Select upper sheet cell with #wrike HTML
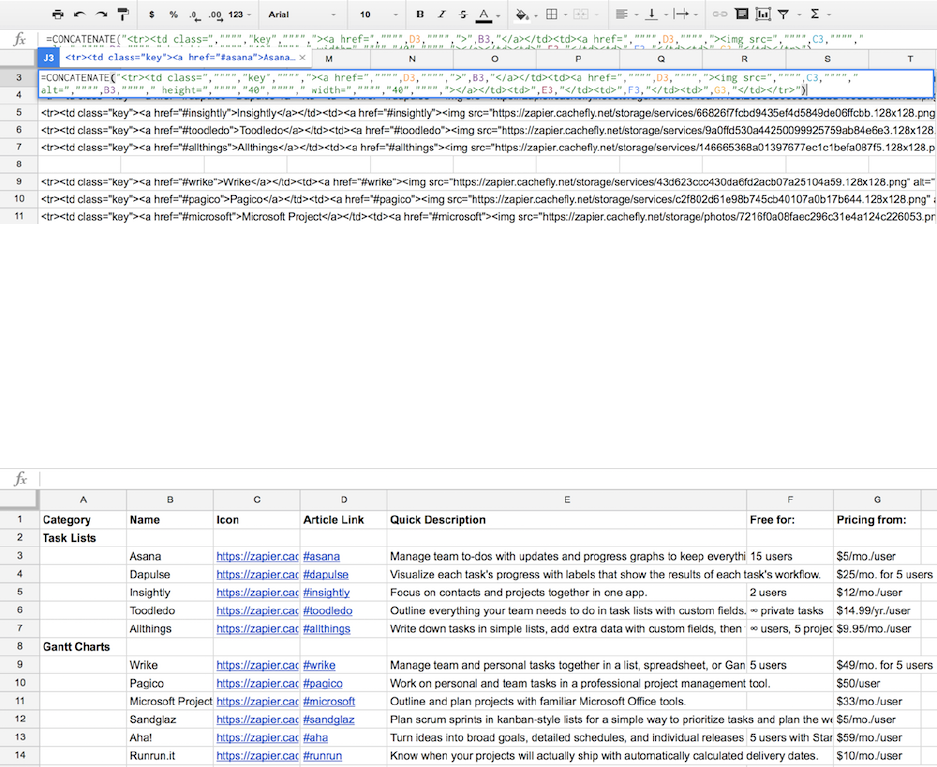This screenshot has width=937, height=767. coord(487,182)
